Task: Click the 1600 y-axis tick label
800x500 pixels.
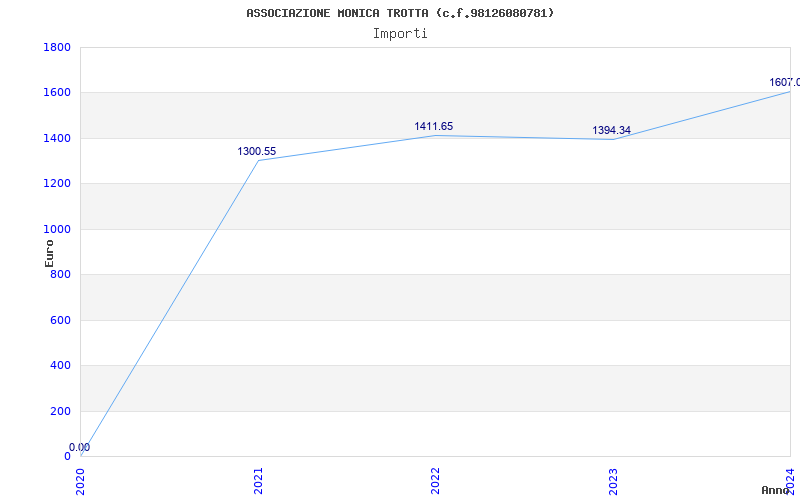Action: point(57,92)
